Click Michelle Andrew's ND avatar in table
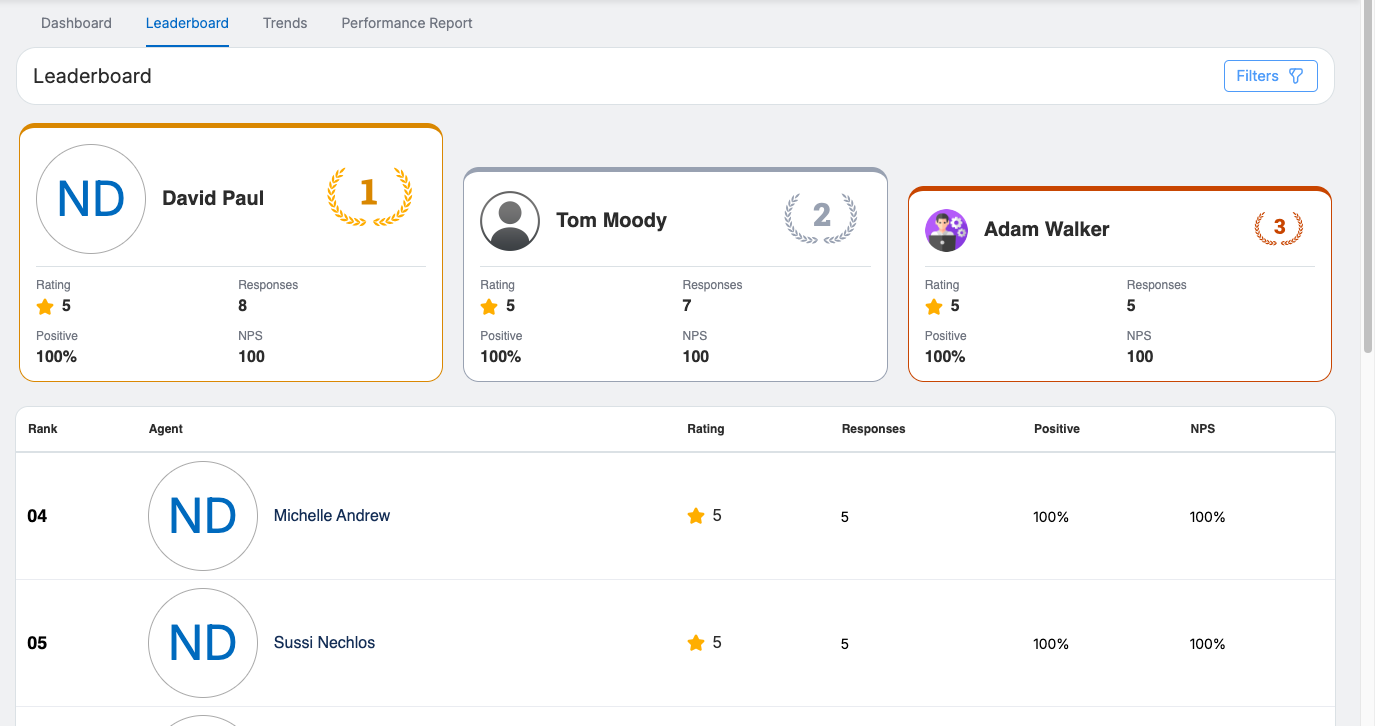1375x726 pixels. [203, 516]
